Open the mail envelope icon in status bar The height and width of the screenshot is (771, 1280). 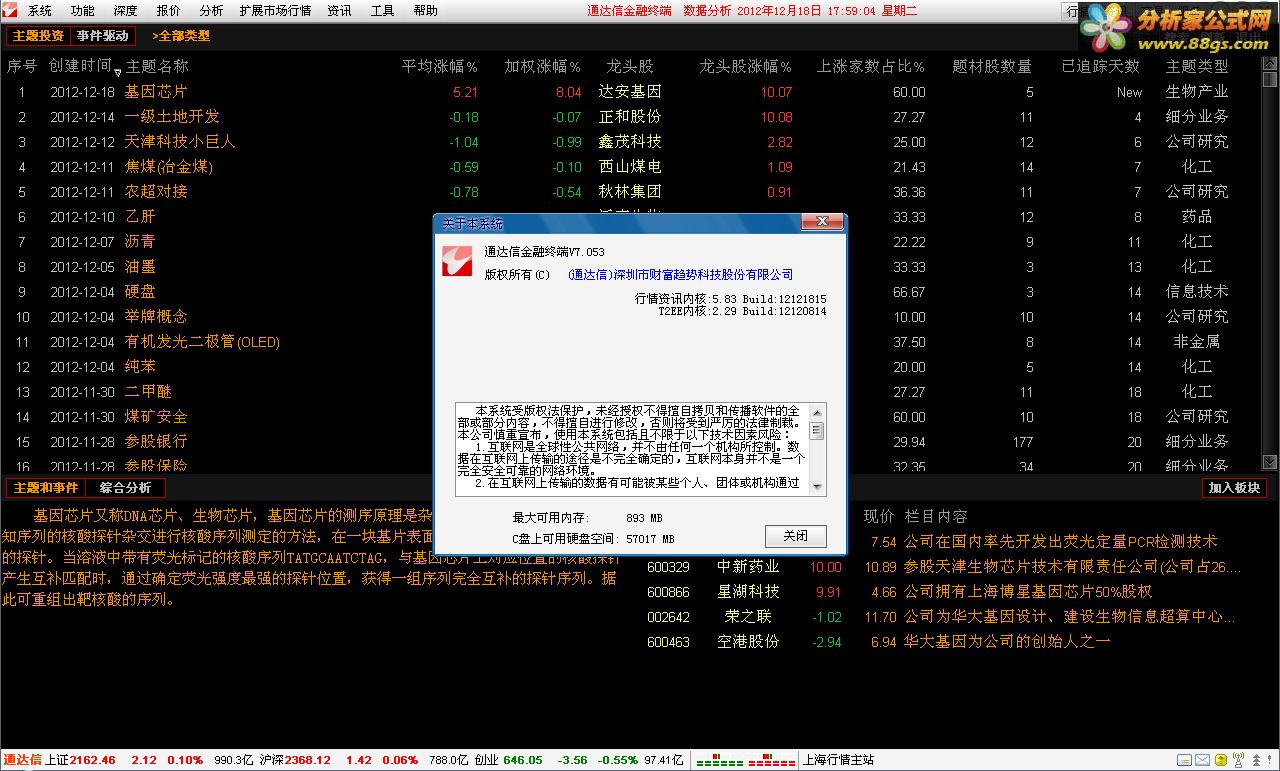(1202, 760)
